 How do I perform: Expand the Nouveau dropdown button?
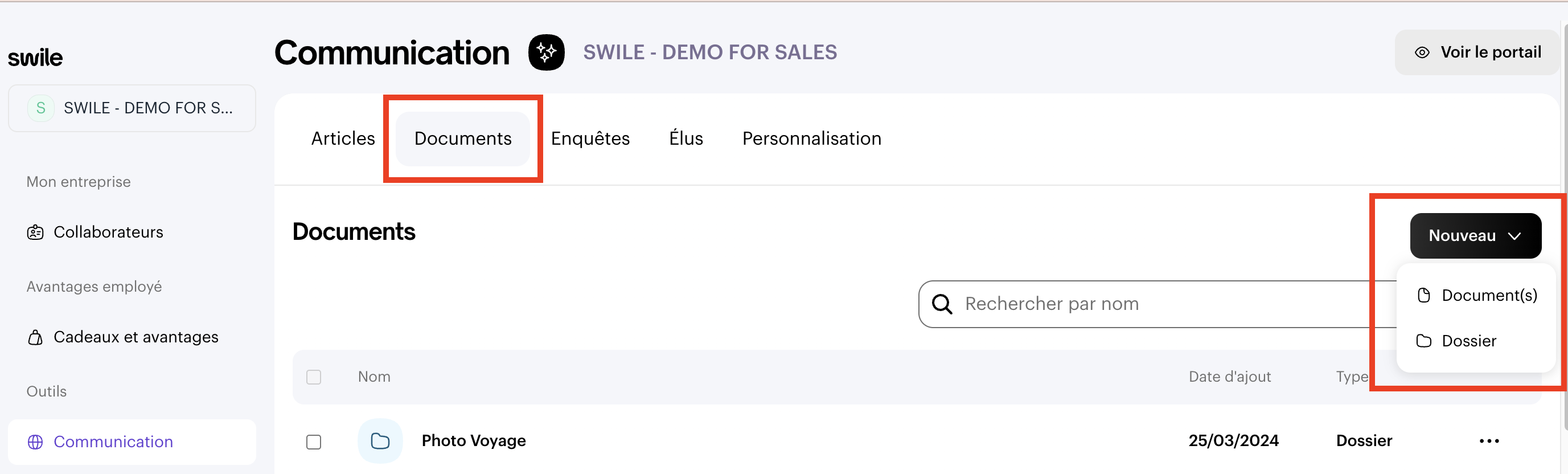(1475, 236)
